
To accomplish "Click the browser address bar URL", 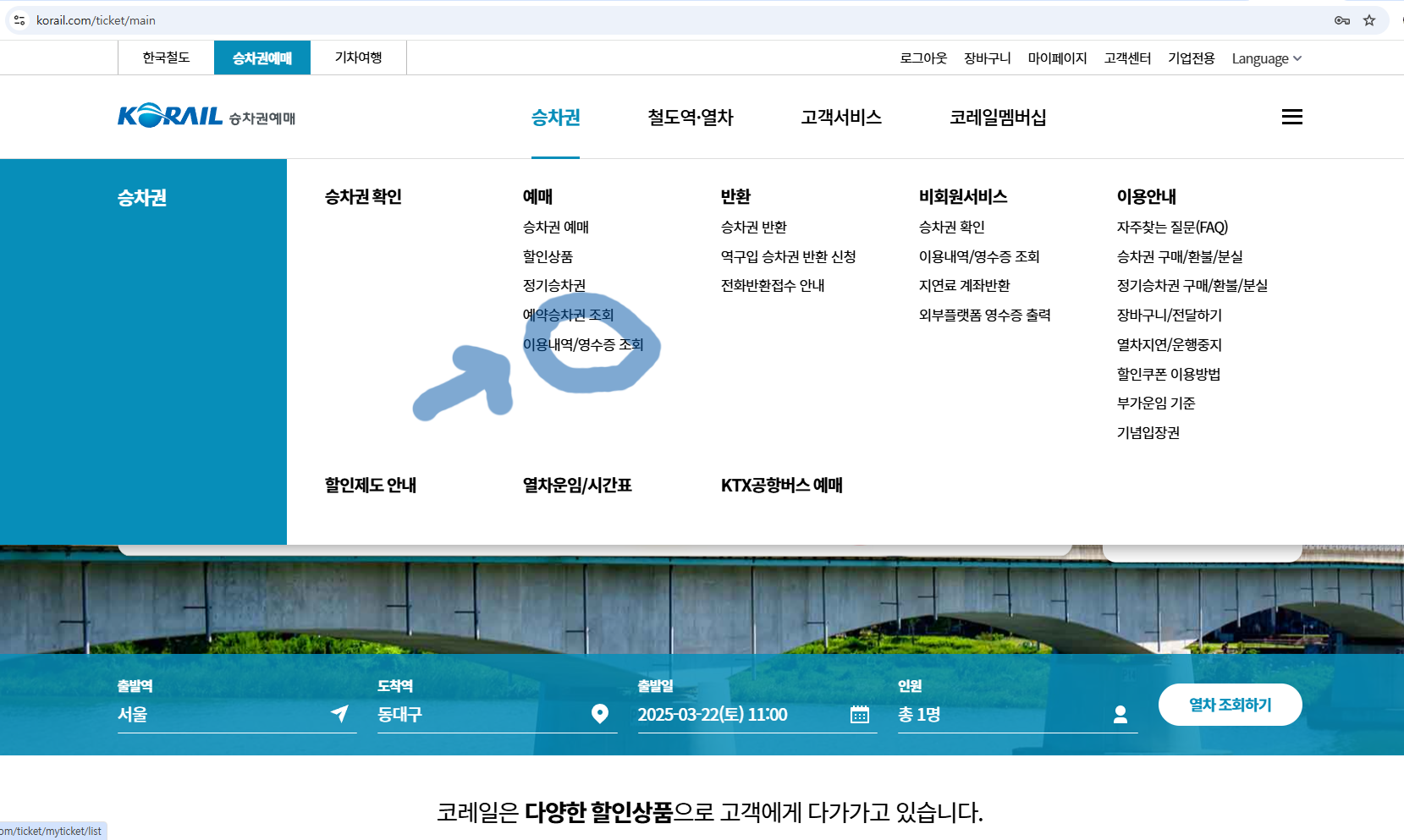I will pyautogui.click(x=96, y=20).
